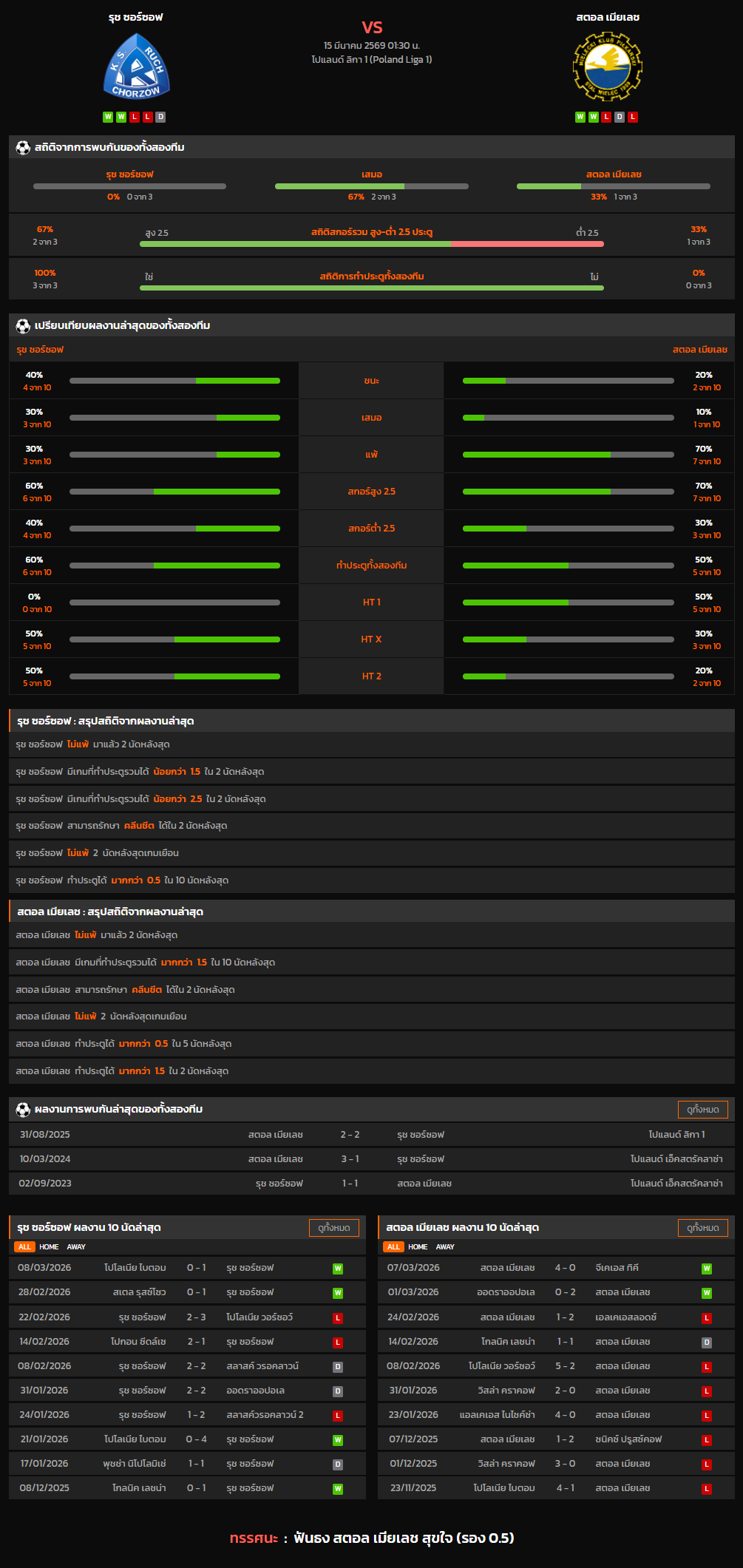The height and width of the screenshot is (1568, 743).
Task: Click the ทรรศนะ prediction text at the bottom
Action: [371, 1538]
